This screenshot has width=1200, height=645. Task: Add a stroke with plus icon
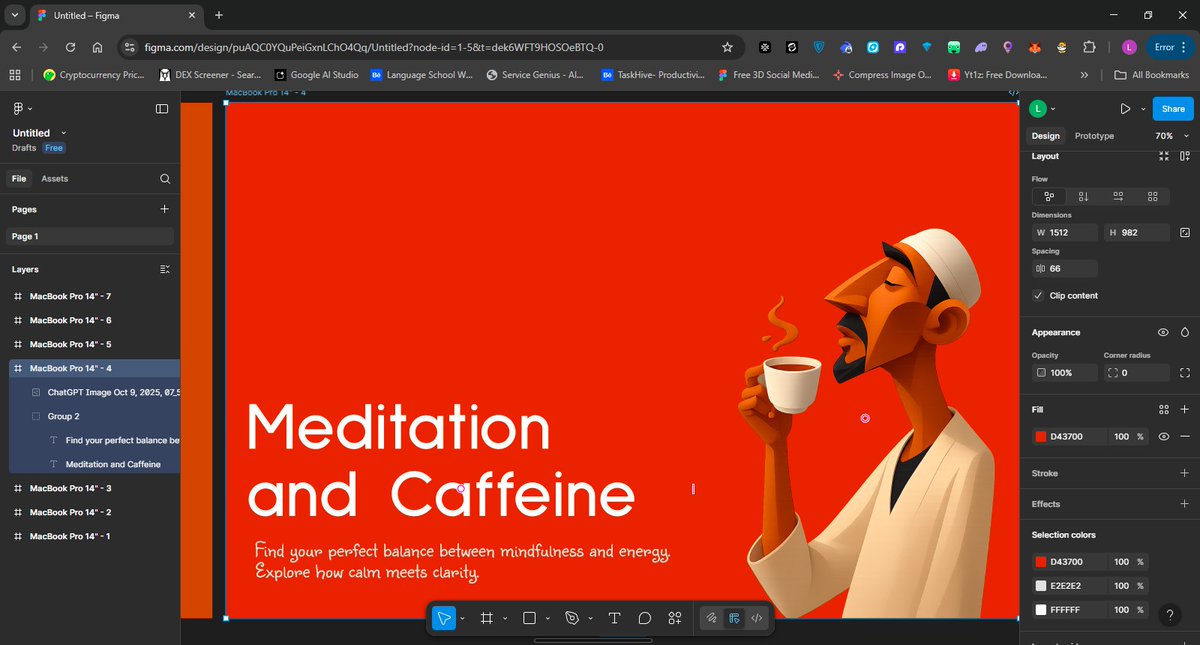coord(1185,473)
